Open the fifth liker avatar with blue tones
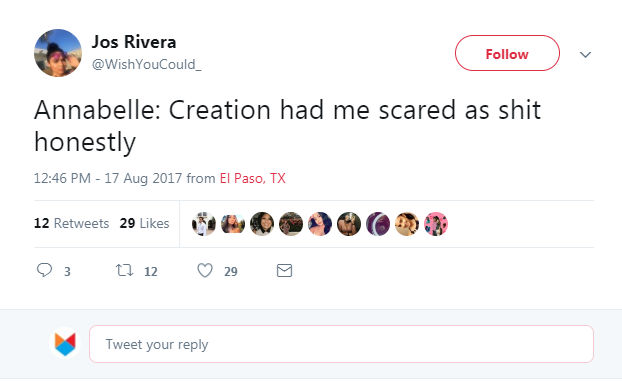This screenshot has width=622, height=382. 320,224
